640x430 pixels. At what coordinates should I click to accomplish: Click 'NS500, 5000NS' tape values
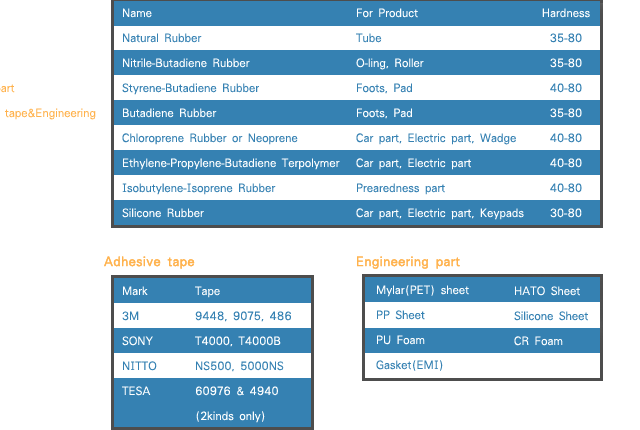pos(239,366)
